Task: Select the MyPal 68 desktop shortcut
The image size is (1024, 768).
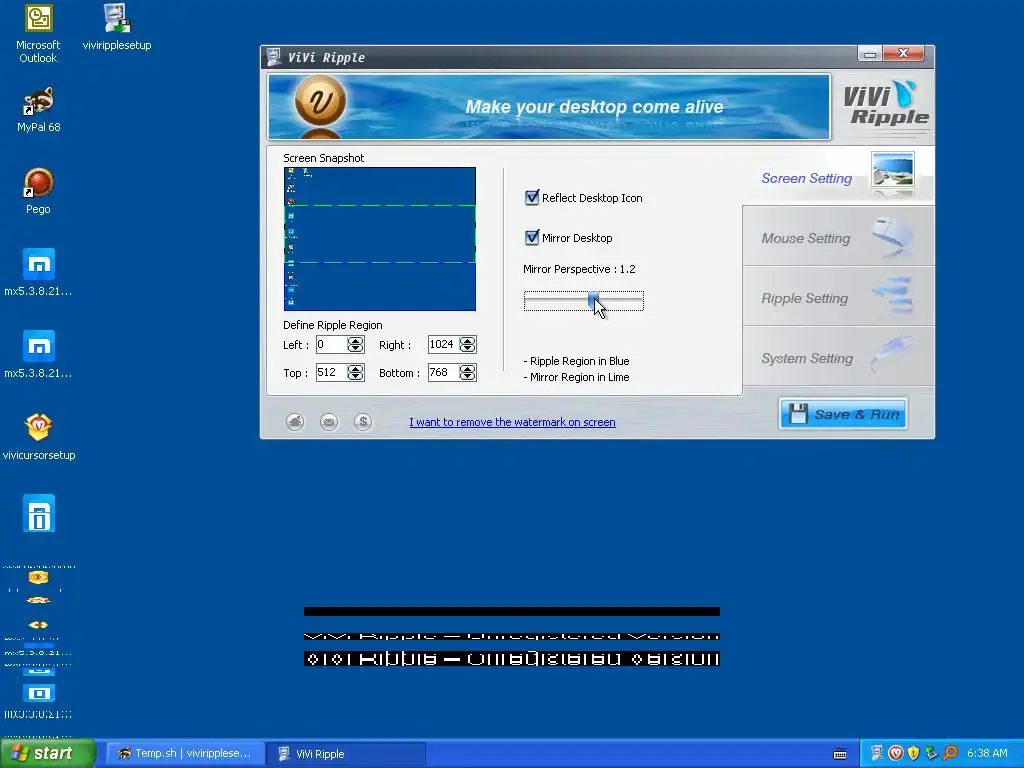Action: point(39,110)
